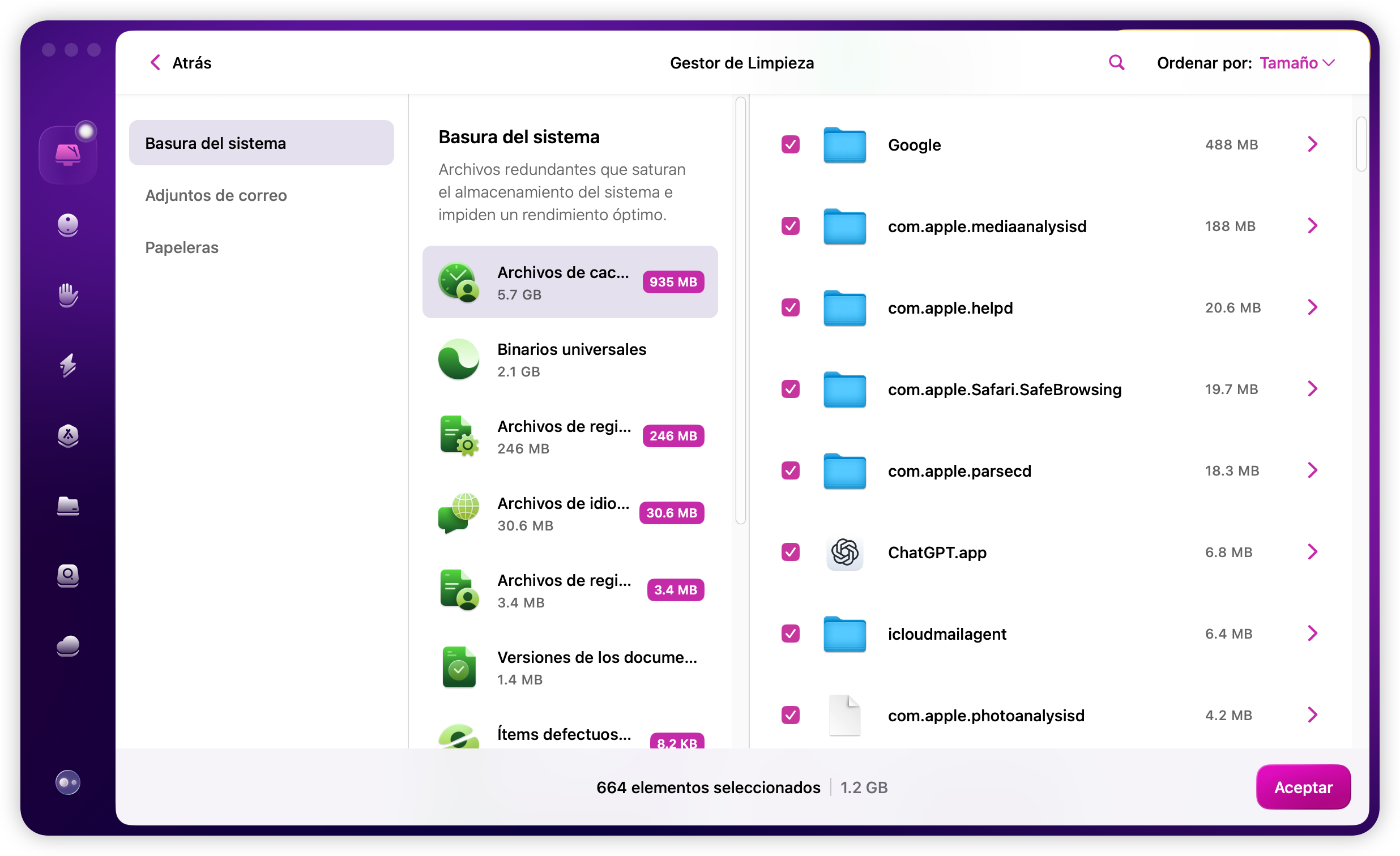Select the Binarios universales entry title

(x=571, y=349)
